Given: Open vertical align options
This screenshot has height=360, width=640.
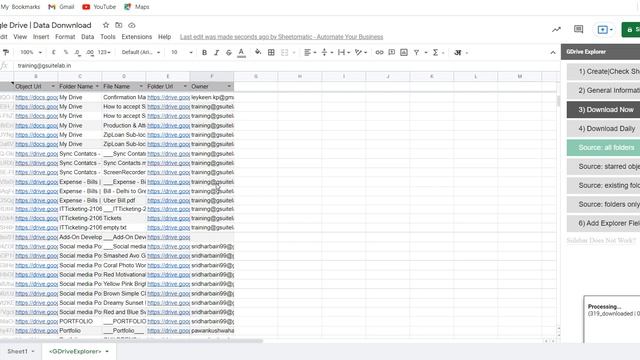Looking at the screenshot, I should [x=327, y=52].
